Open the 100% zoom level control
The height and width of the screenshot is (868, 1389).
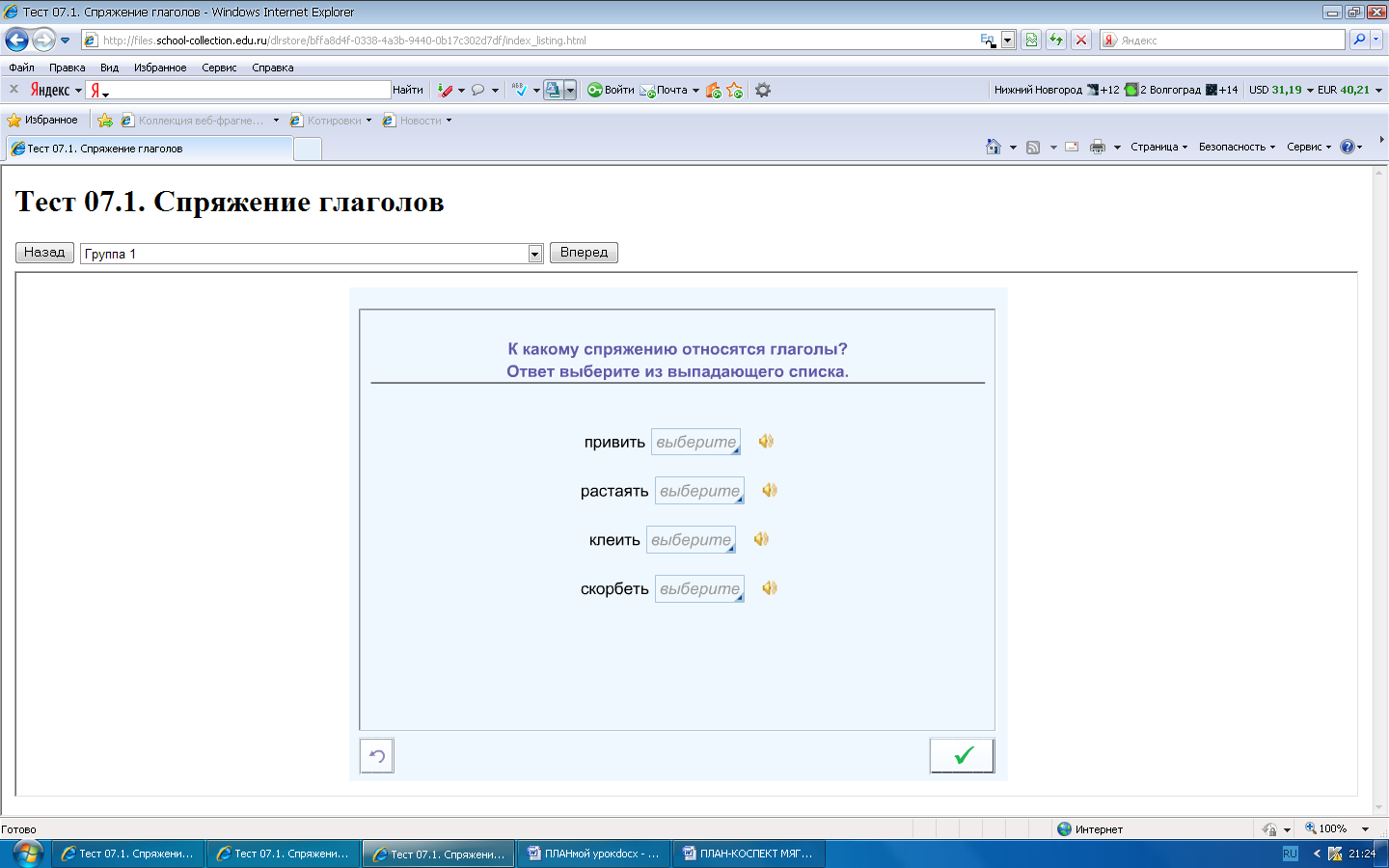tap(1337, 829)
